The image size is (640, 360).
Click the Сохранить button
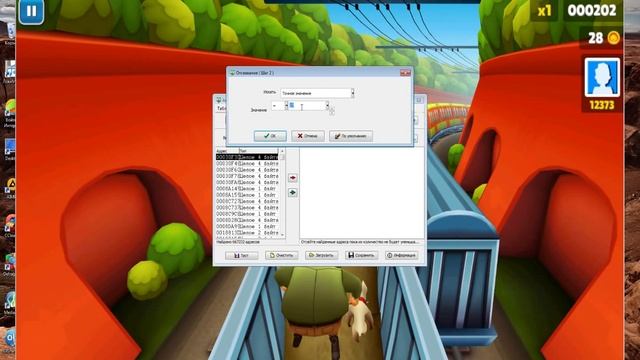[x=361, y=256]
